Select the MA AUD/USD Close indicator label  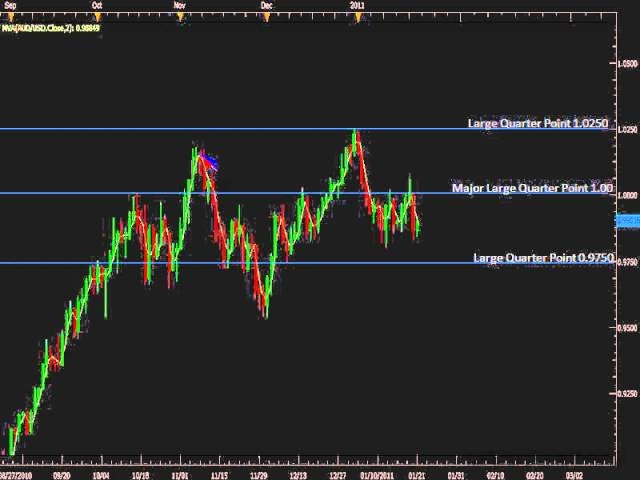pos(51,28)
